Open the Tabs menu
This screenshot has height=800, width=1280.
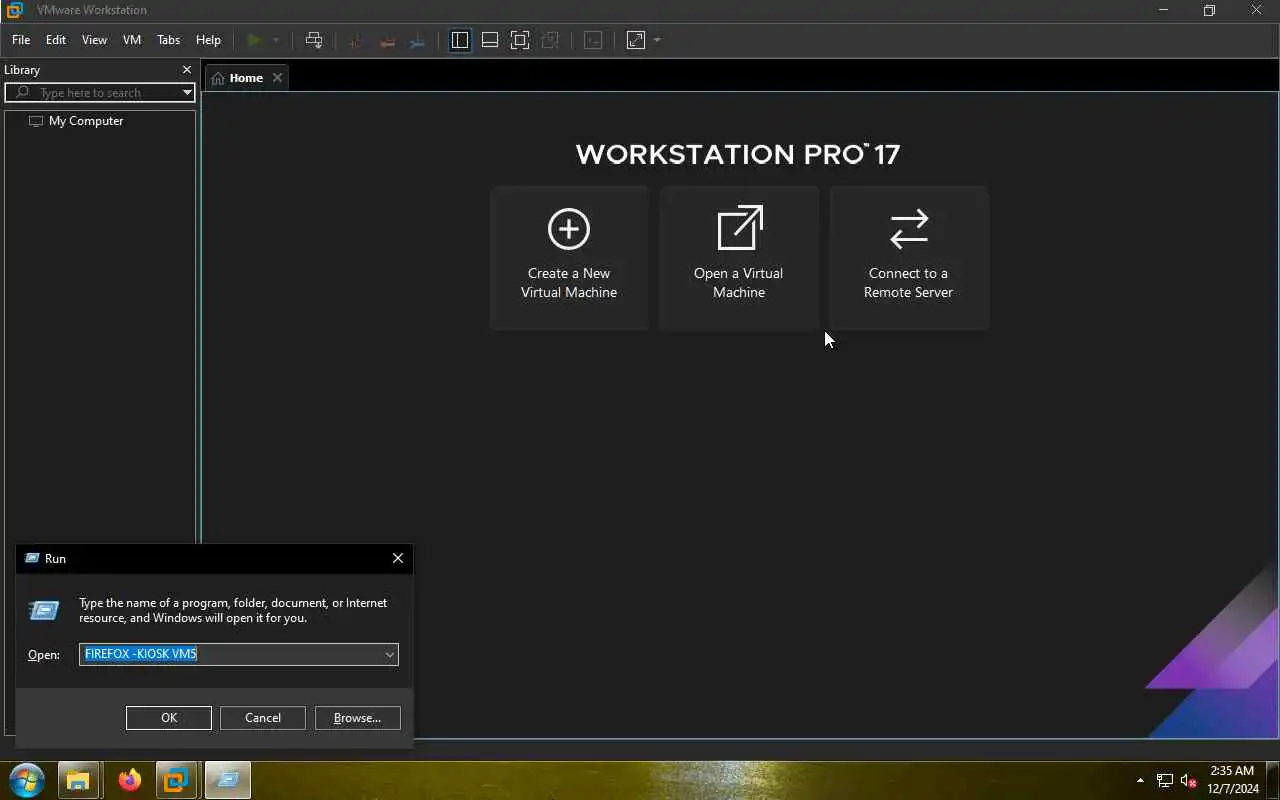[x=169, y=40]
